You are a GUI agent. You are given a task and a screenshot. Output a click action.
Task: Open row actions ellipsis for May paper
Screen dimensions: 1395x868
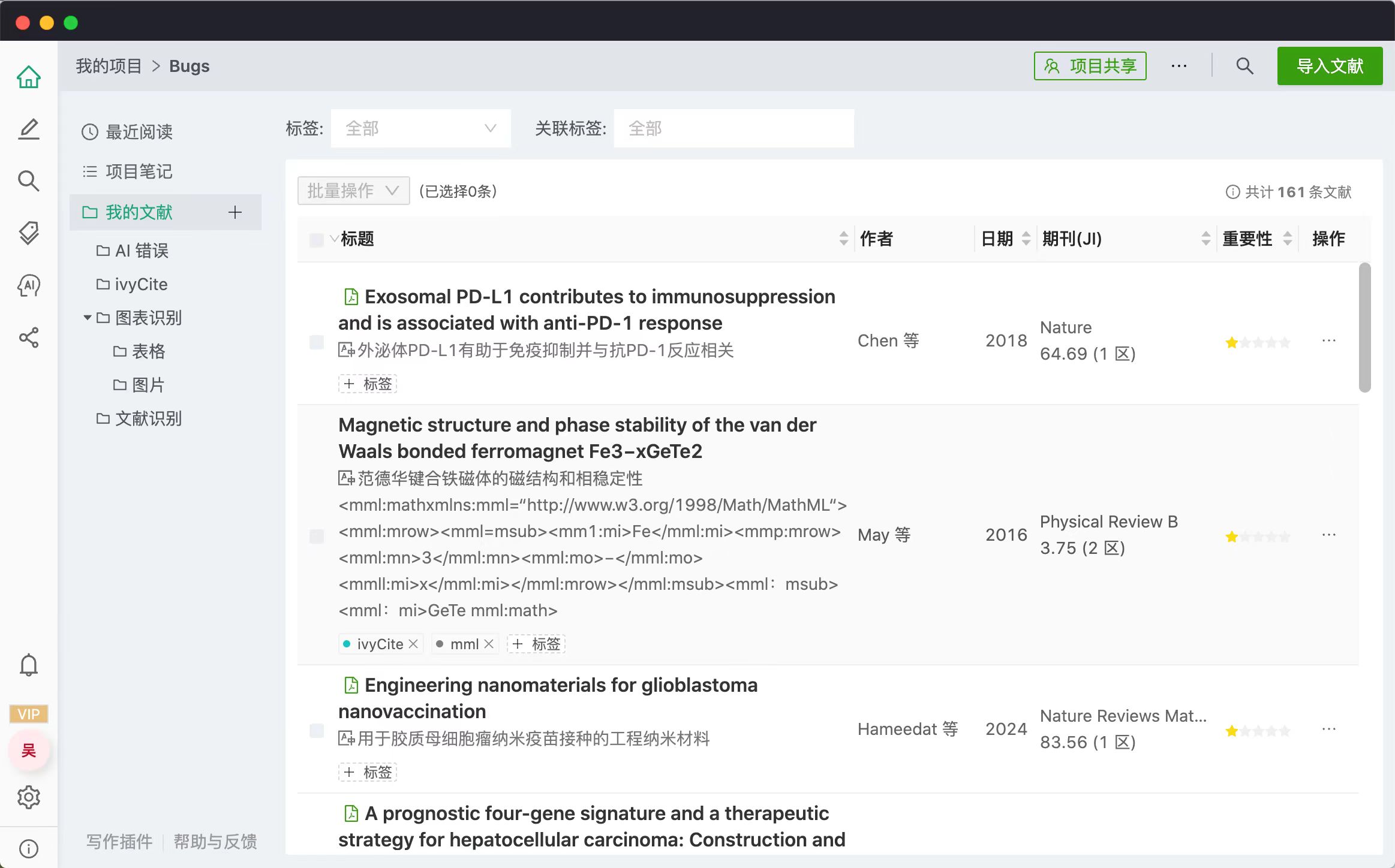point(1329,535)
